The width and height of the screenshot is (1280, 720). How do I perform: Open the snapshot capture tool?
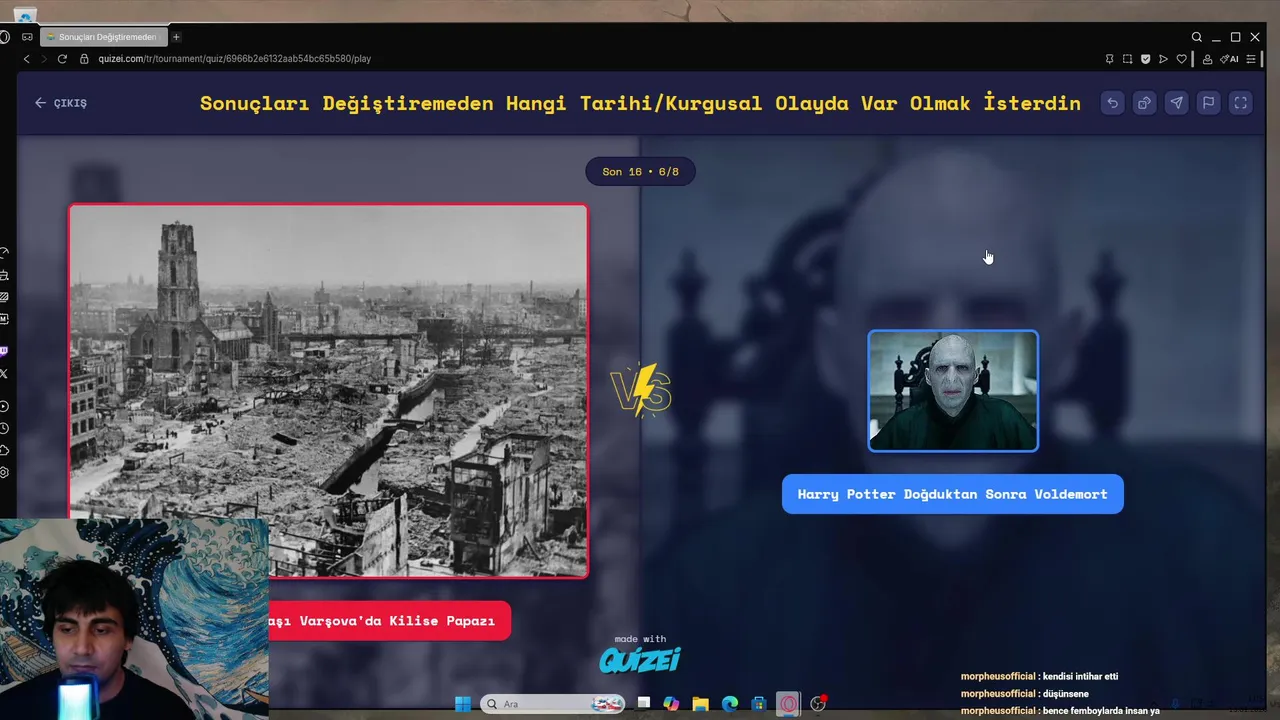1127,59
